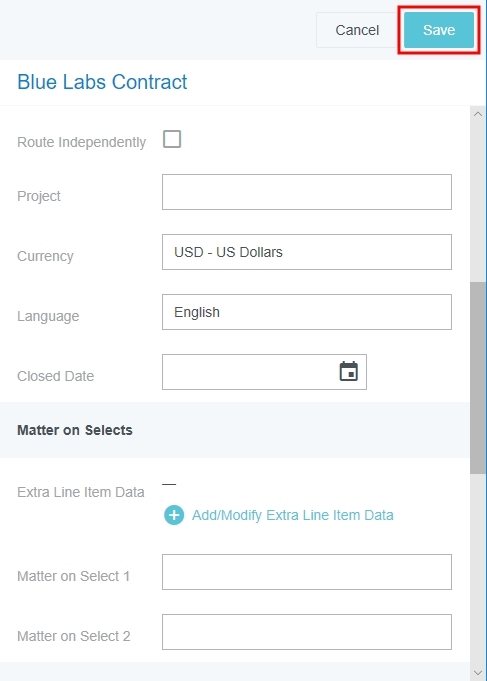Click the scrollbar track above the thumb
The height and width of the screenshot is (681, 487).
click(x=478, y=202)
